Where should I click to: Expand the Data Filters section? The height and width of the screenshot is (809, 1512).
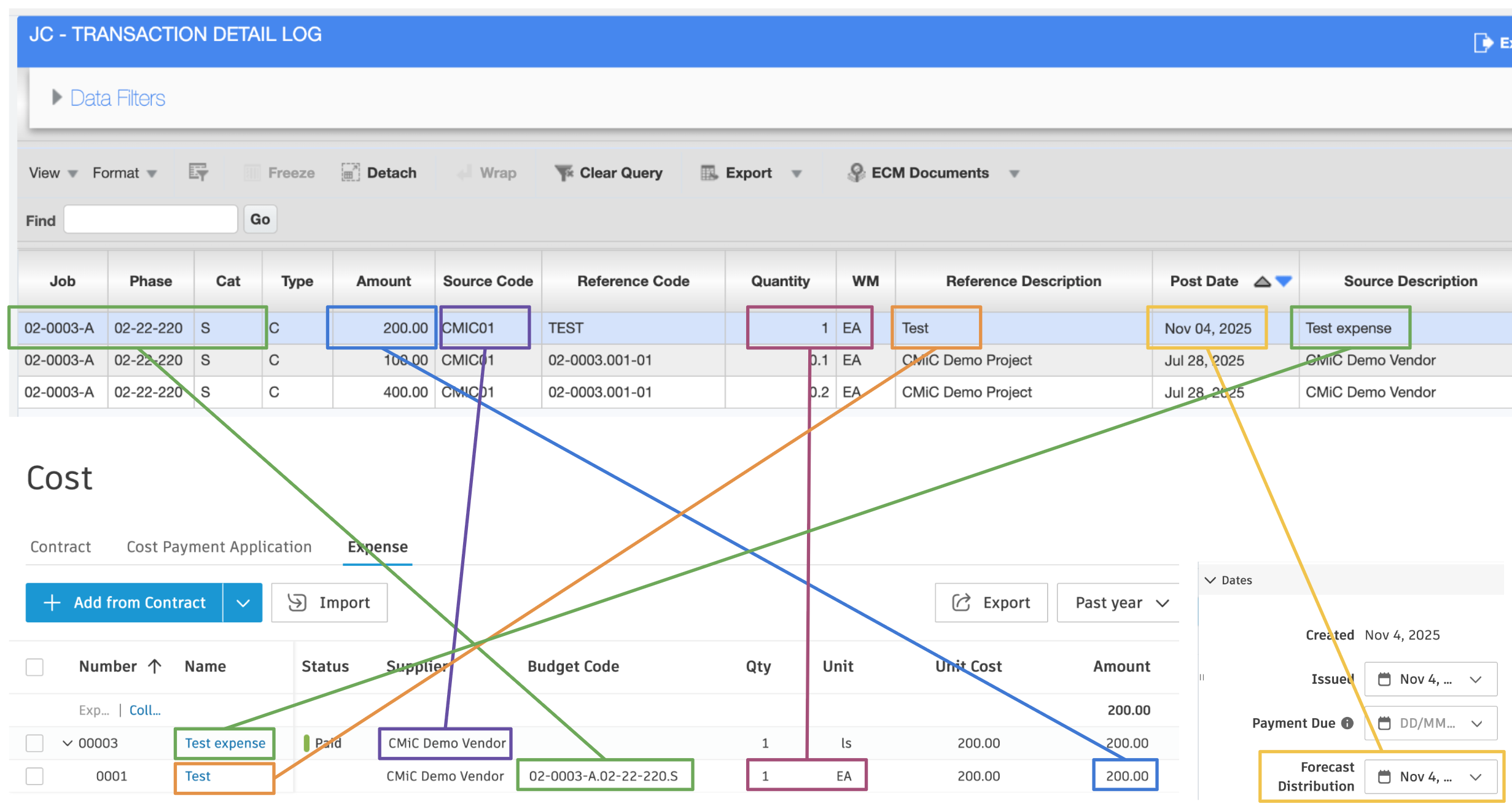click(57, 97)
